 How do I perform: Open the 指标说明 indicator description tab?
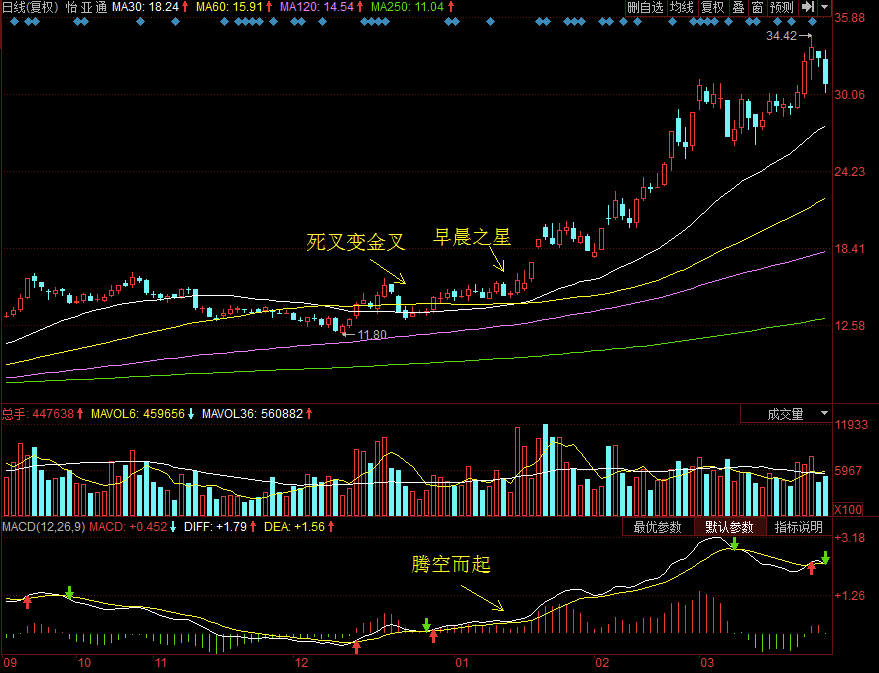click(798, 527)
